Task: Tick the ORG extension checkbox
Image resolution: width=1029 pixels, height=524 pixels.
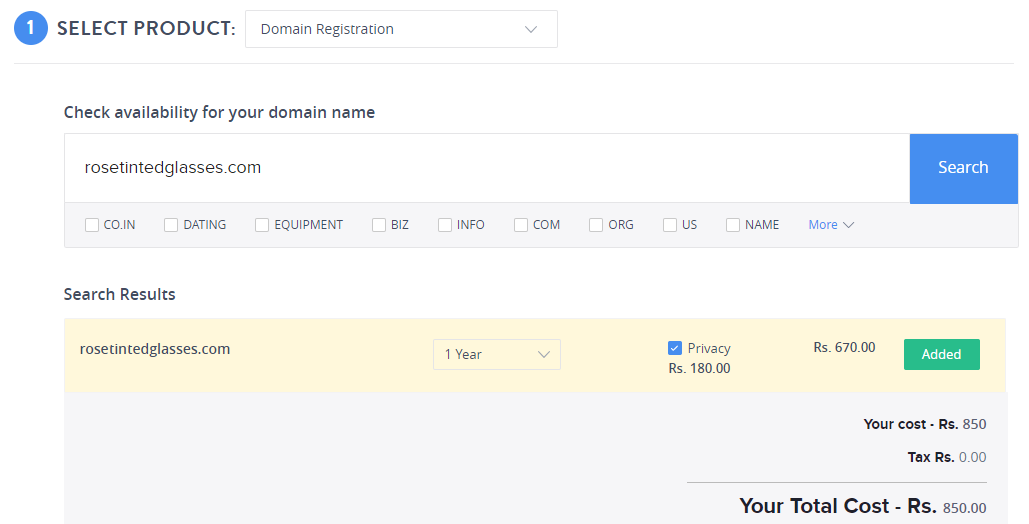Action: (596, 225)
